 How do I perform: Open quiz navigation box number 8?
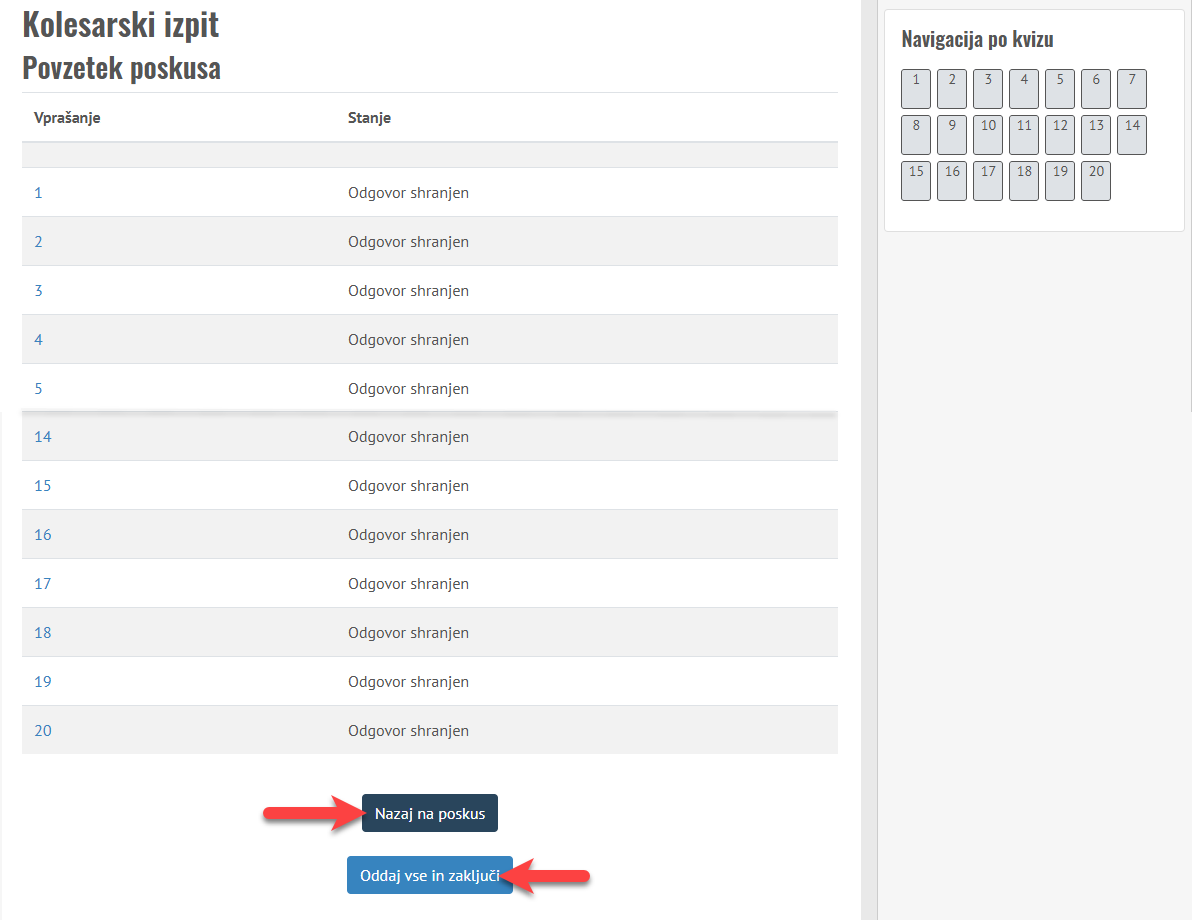[916, 135]
